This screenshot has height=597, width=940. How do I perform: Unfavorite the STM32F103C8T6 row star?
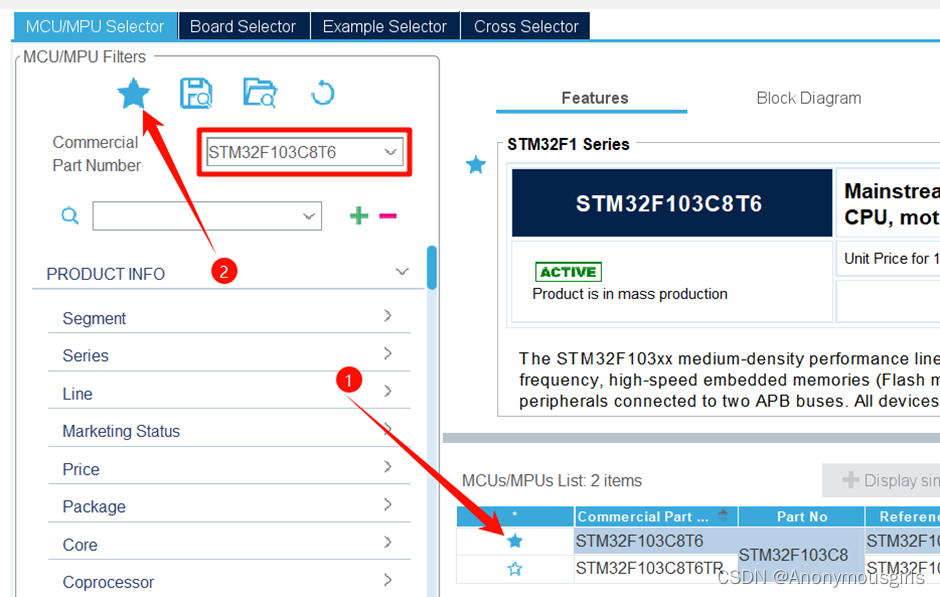coord(515,541)
